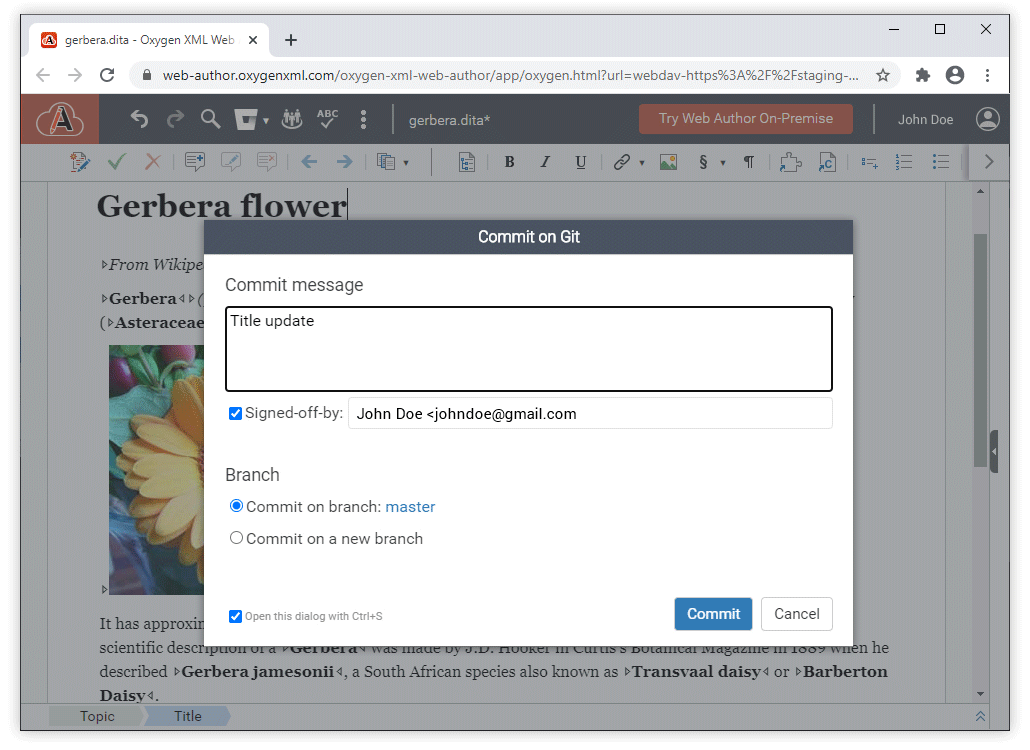Expand the paste special dropdown arrow
1030x750 pixels.
(407, 163)
